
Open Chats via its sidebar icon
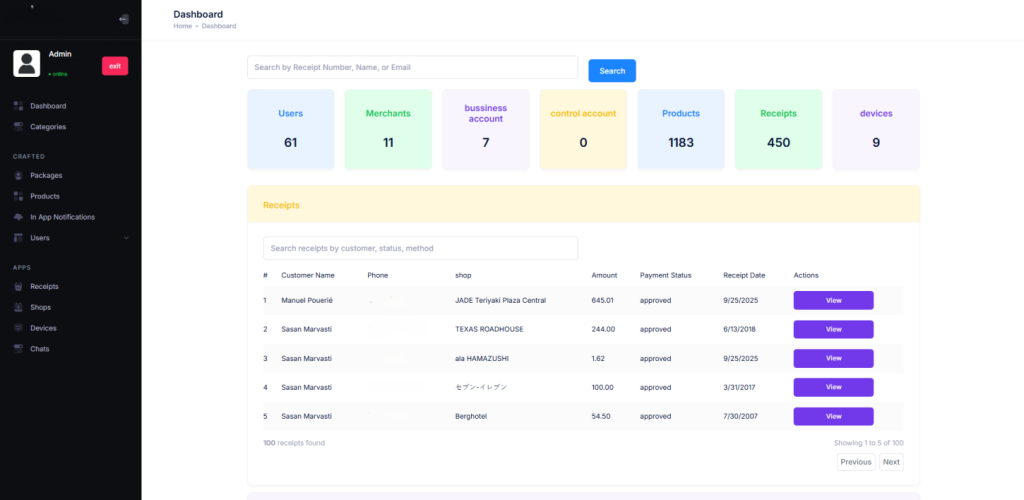pyautogui.click(x=19, y=349)
